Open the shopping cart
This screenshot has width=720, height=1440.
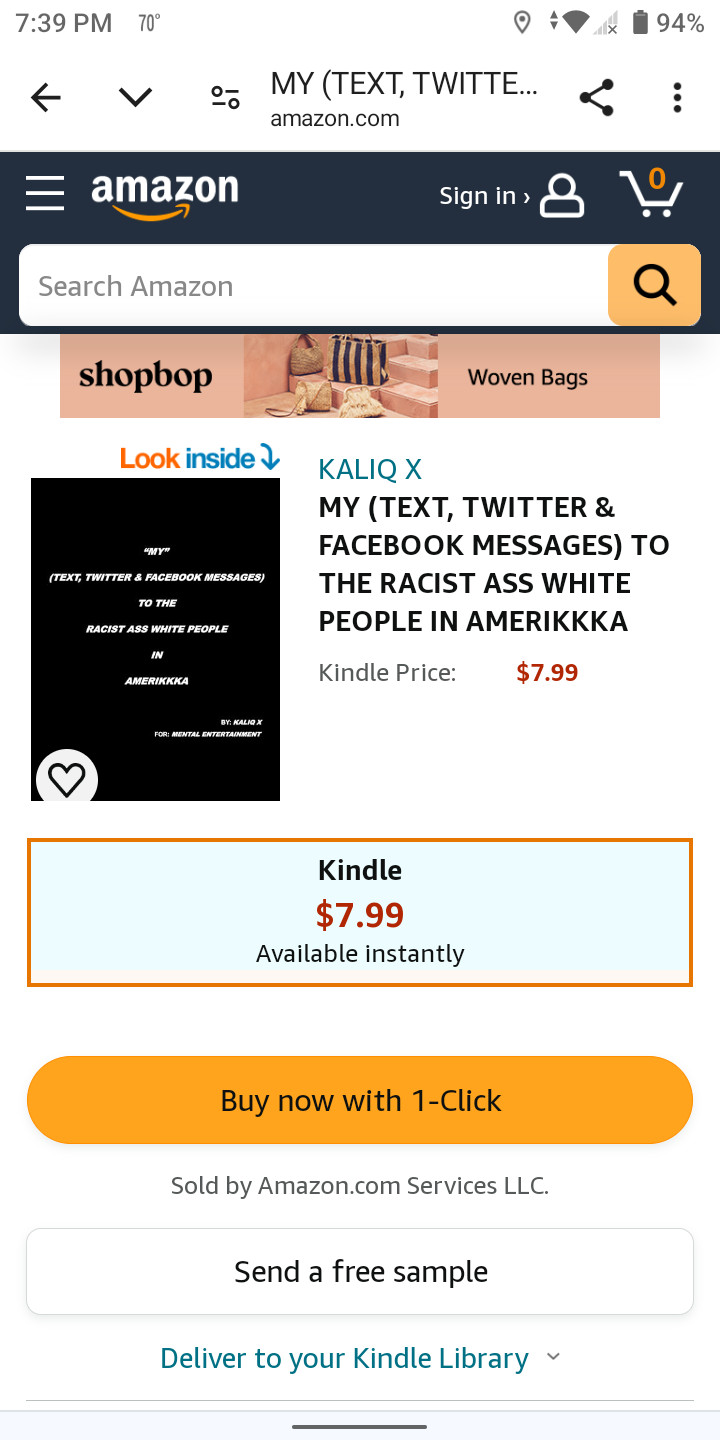tap(651, 193)
